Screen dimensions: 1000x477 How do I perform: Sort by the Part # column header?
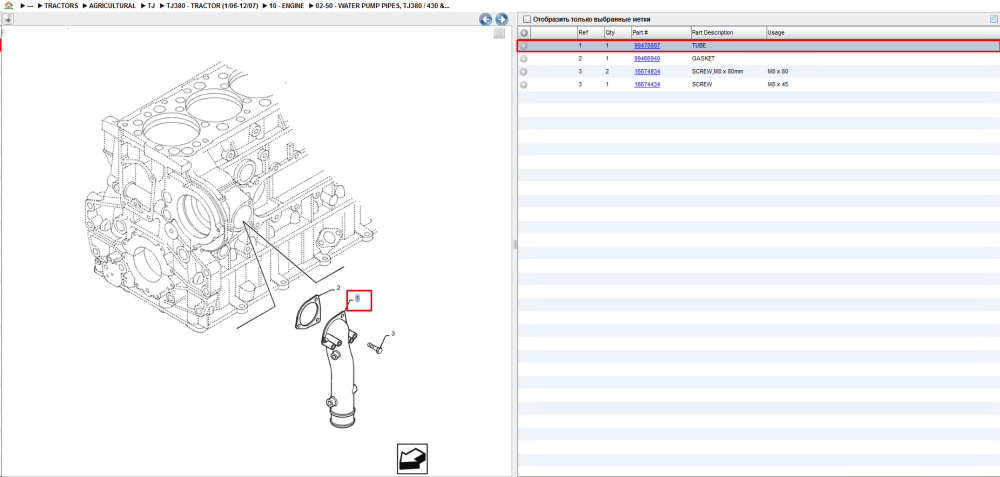[660, 33]
